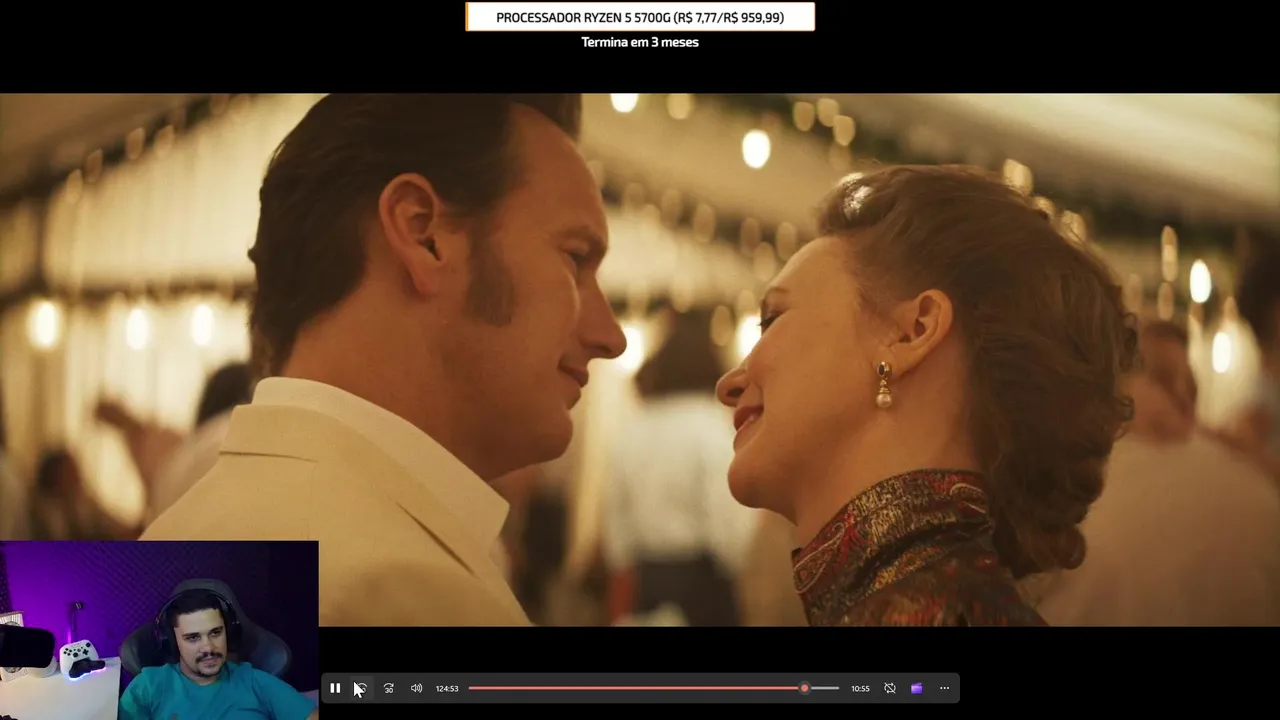Skip forward 30 seconds

pos(389,688)
